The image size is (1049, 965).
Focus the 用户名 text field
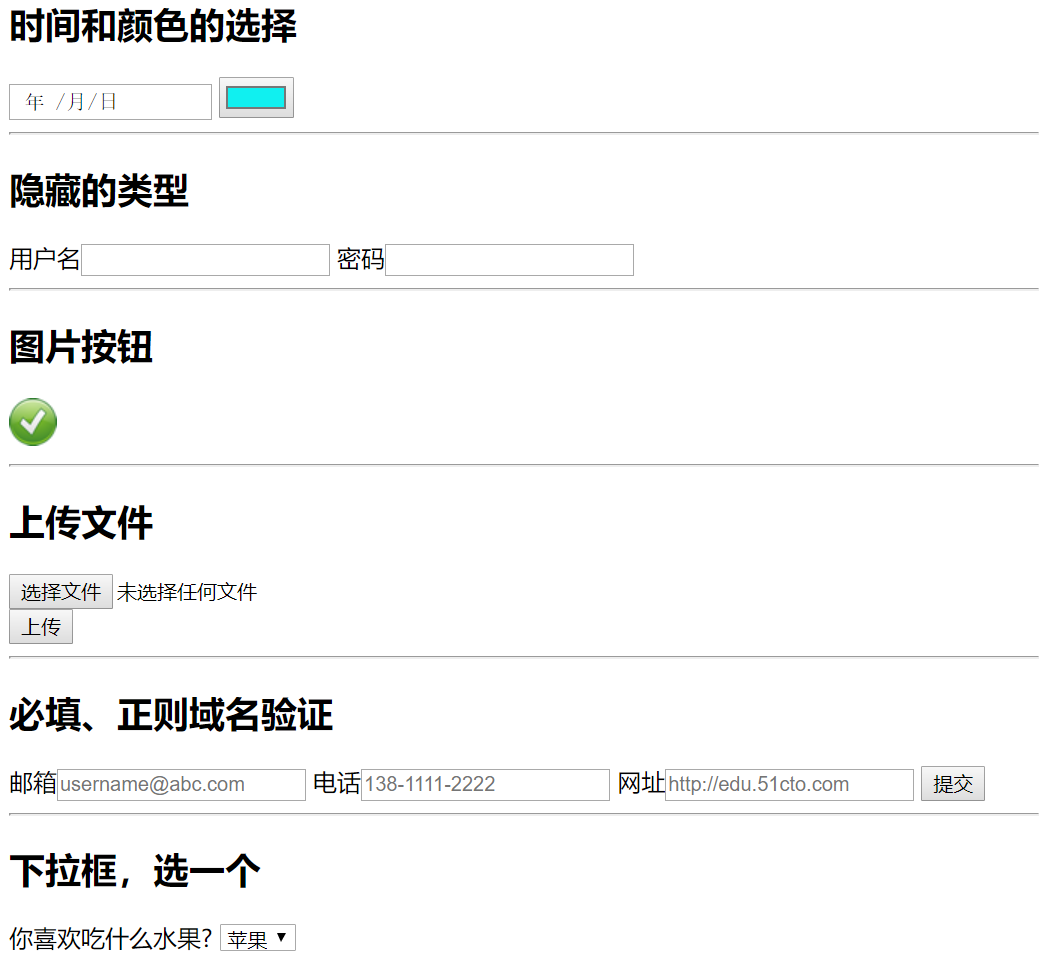coord(205,260)
